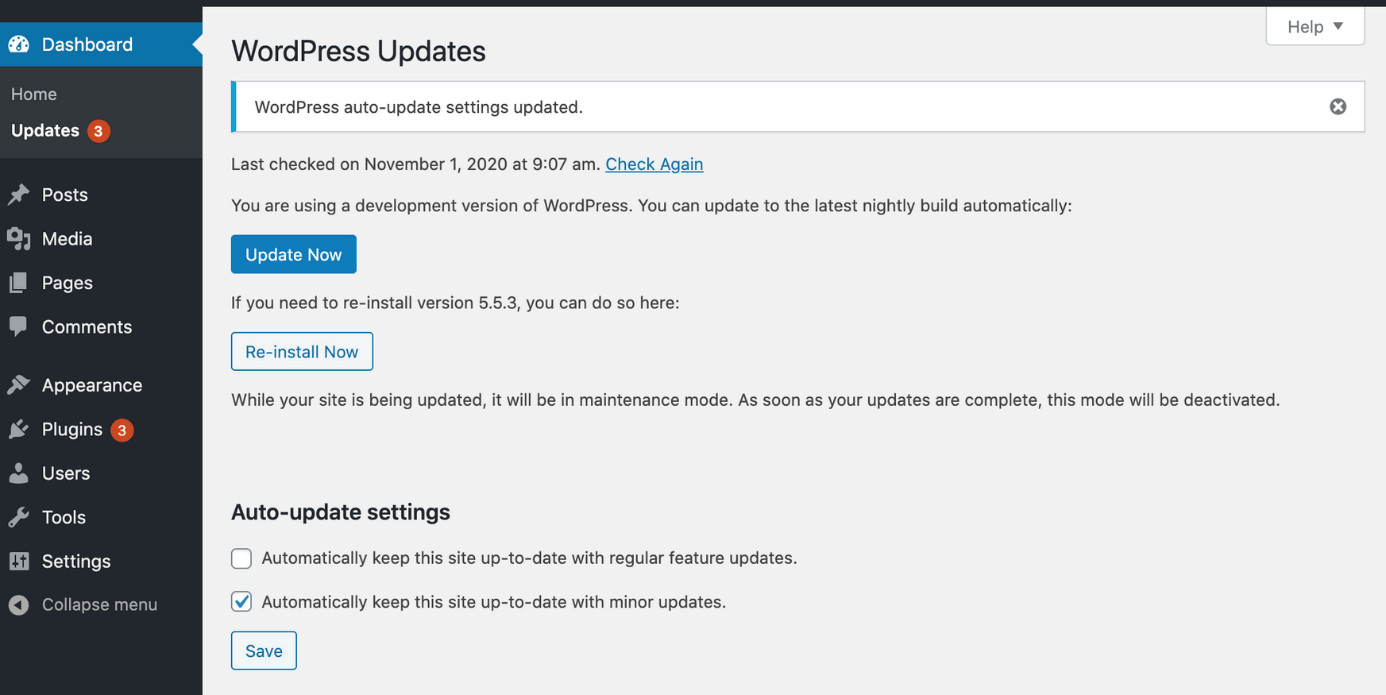Dismiss the auto-update settings notice

(x=1337, y=107)
